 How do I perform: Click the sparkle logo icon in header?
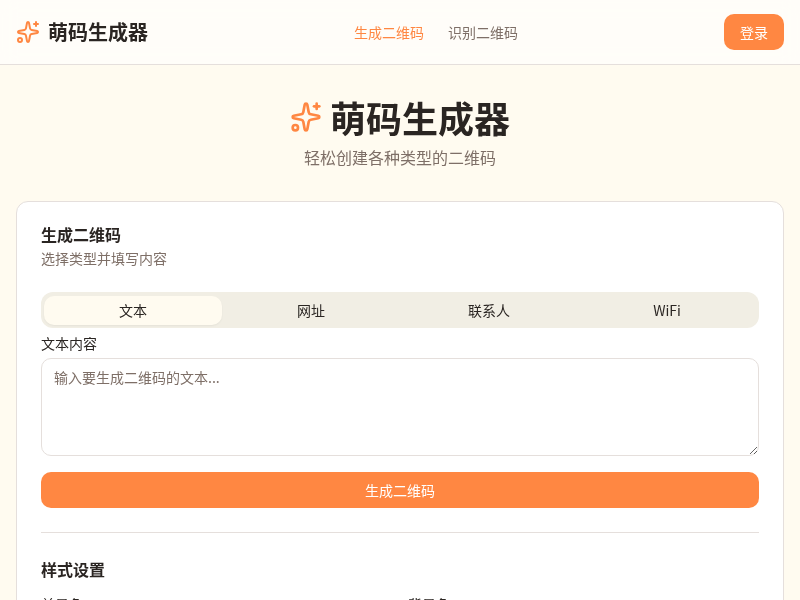pyautogui.click(x=28, y=32)
